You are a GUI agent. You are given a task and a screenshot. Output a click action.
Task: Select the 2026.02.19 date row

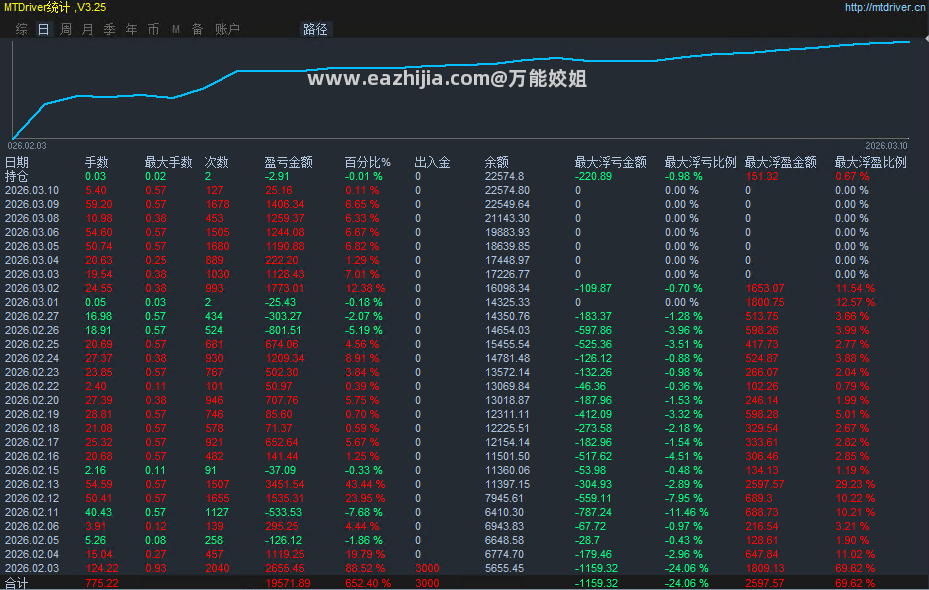pos(32,415)
